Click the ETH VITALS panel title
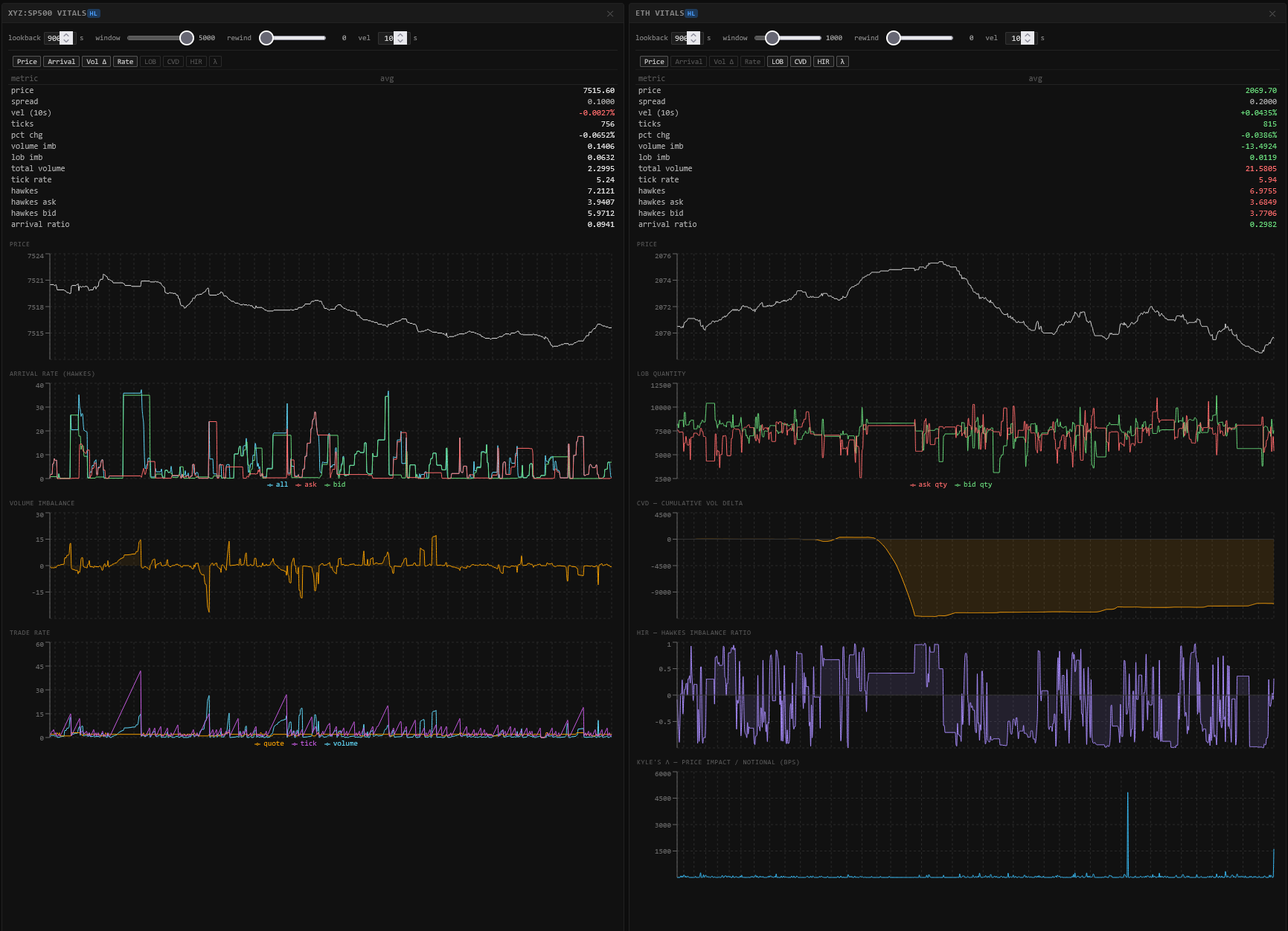Viewport: 1288px width, 931px height. (659, 13)
